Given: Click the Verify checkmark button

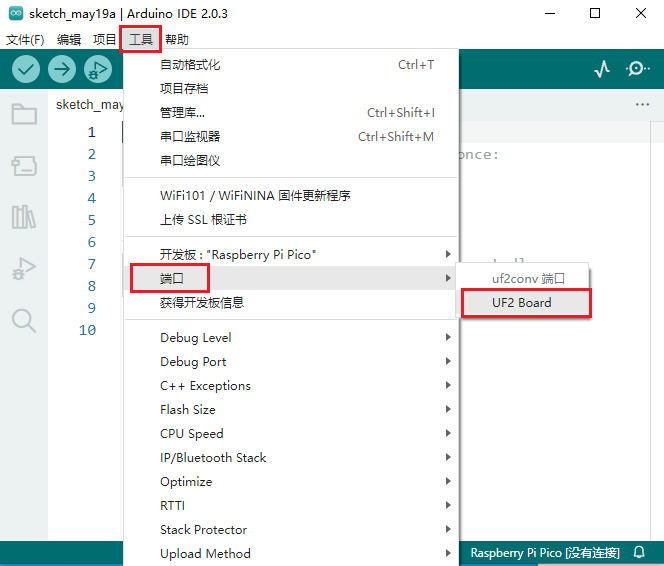Looking at the screenshot, I should [x=26, y=69].
